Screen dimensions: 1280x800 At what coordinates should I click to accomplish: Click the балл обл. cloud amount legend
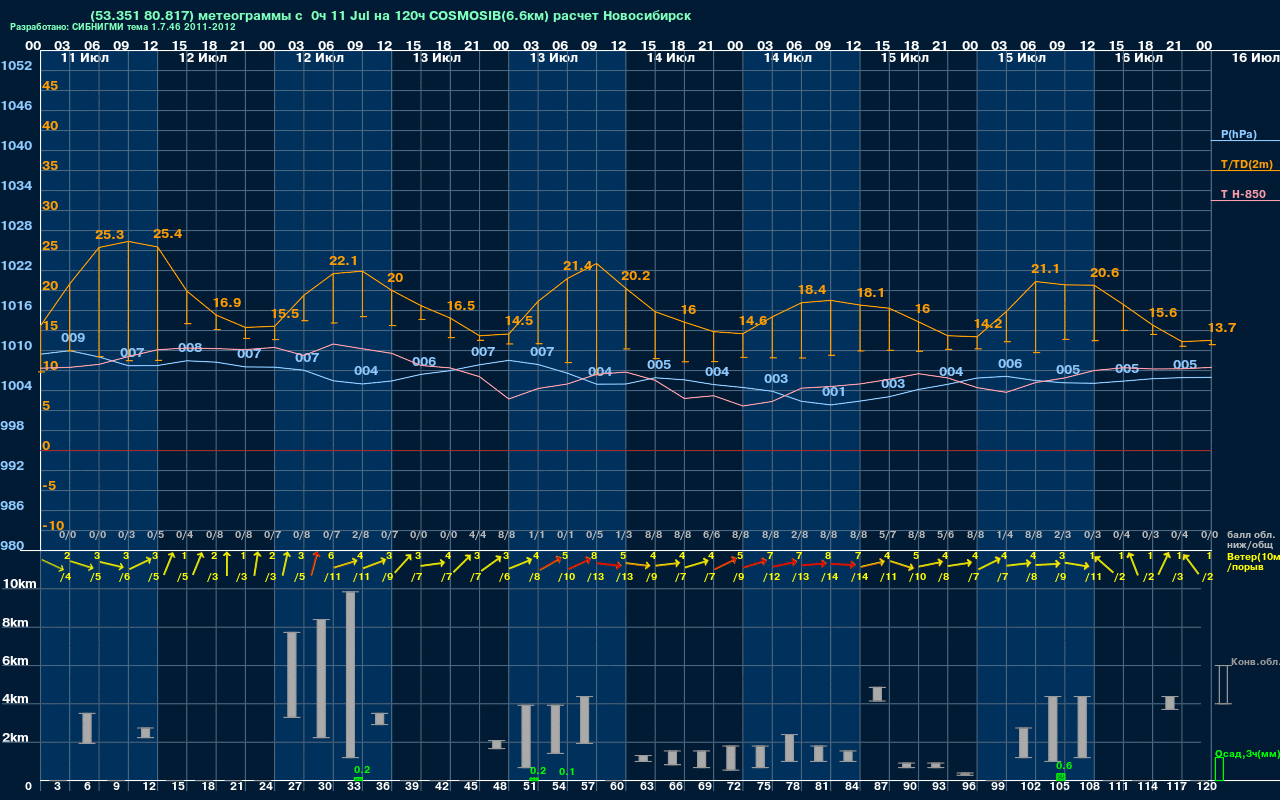(1250, 536)
